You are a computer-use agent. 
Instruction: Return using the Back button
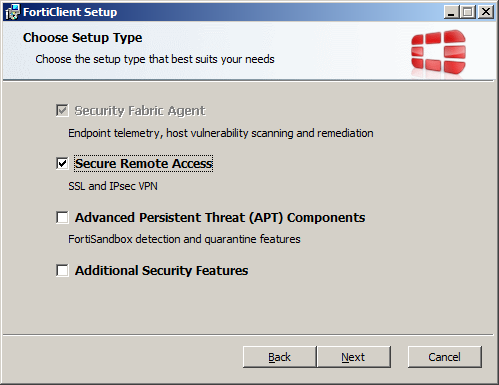tap(279, 357)
